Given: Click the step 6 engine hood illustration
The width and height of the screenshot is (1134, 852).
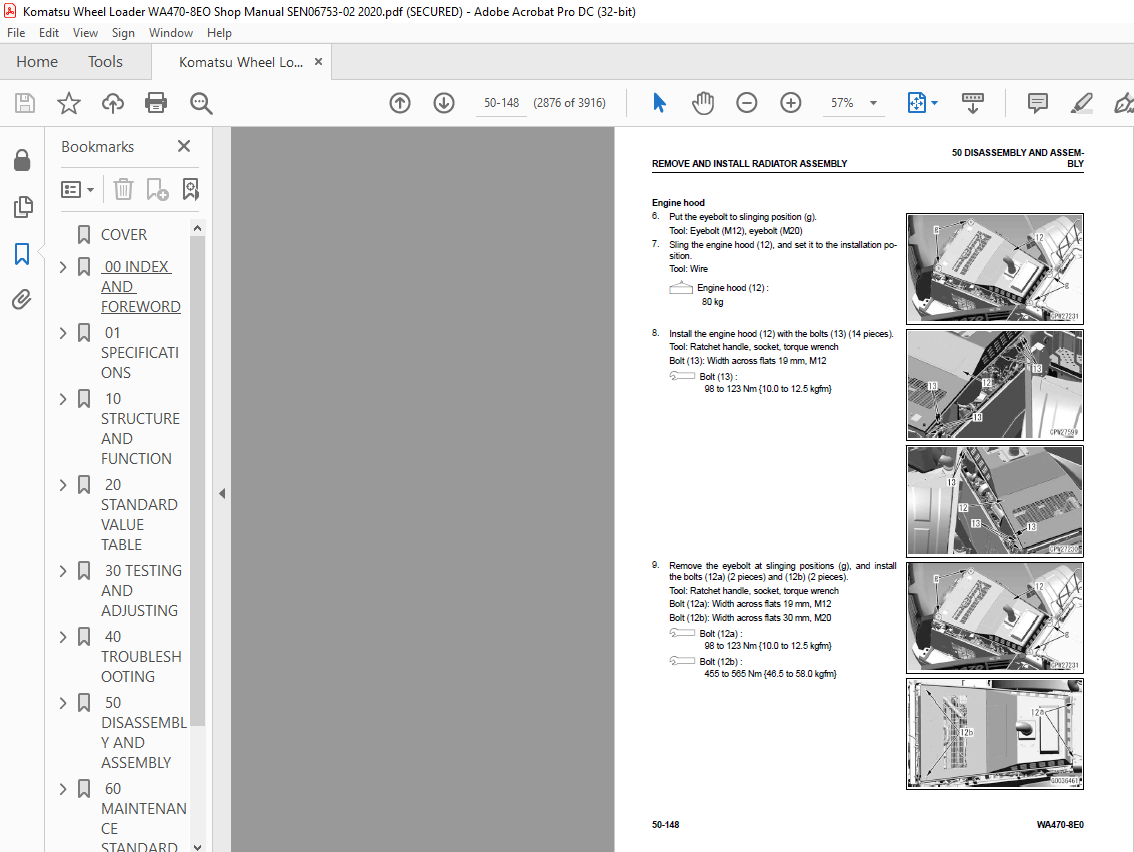Looking at the screenshot, I should (994, 268).
